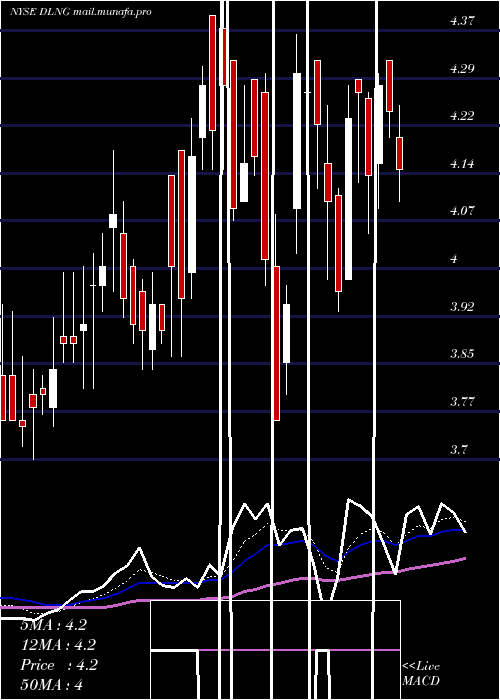
Task: Click the 3.77 price axis label
Action: tap(462, 402)
